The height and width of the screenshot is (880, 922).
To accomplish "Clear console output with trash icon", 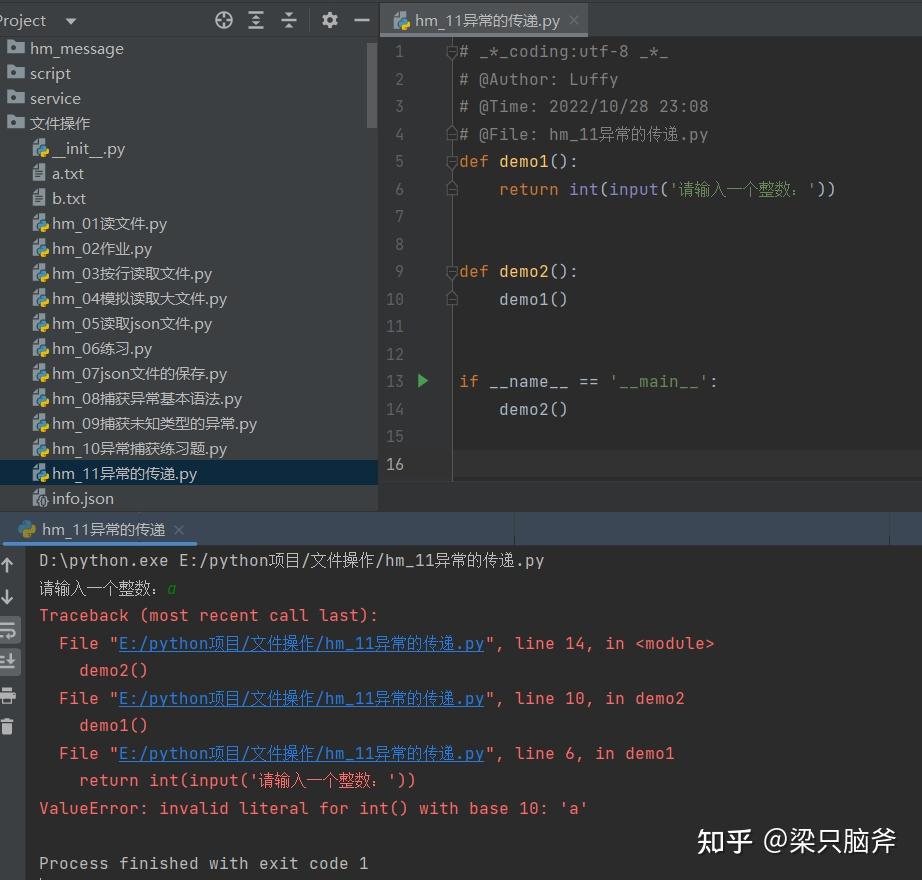I will click(7, 727).
